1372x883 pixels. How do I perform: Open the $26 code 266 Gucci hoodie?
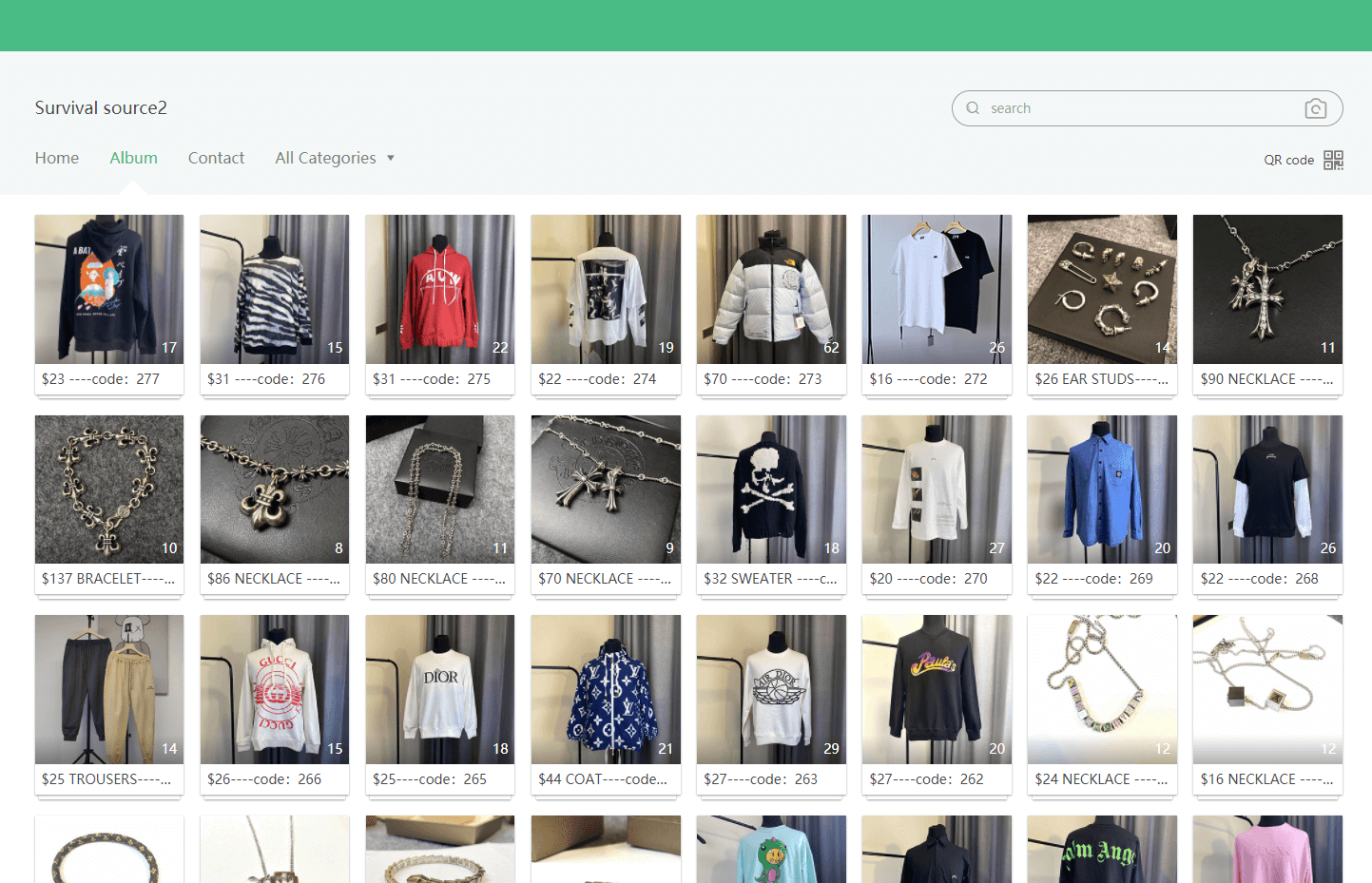click(275, 689)
